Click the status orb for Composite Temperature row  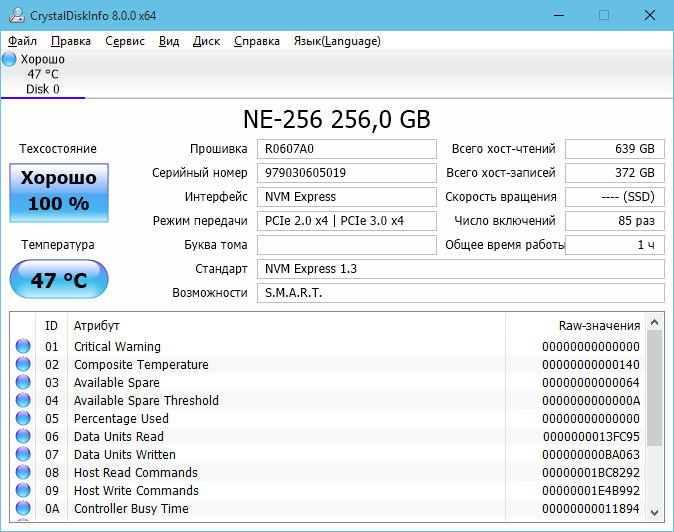pyautogui.click(x=23, y=364)
